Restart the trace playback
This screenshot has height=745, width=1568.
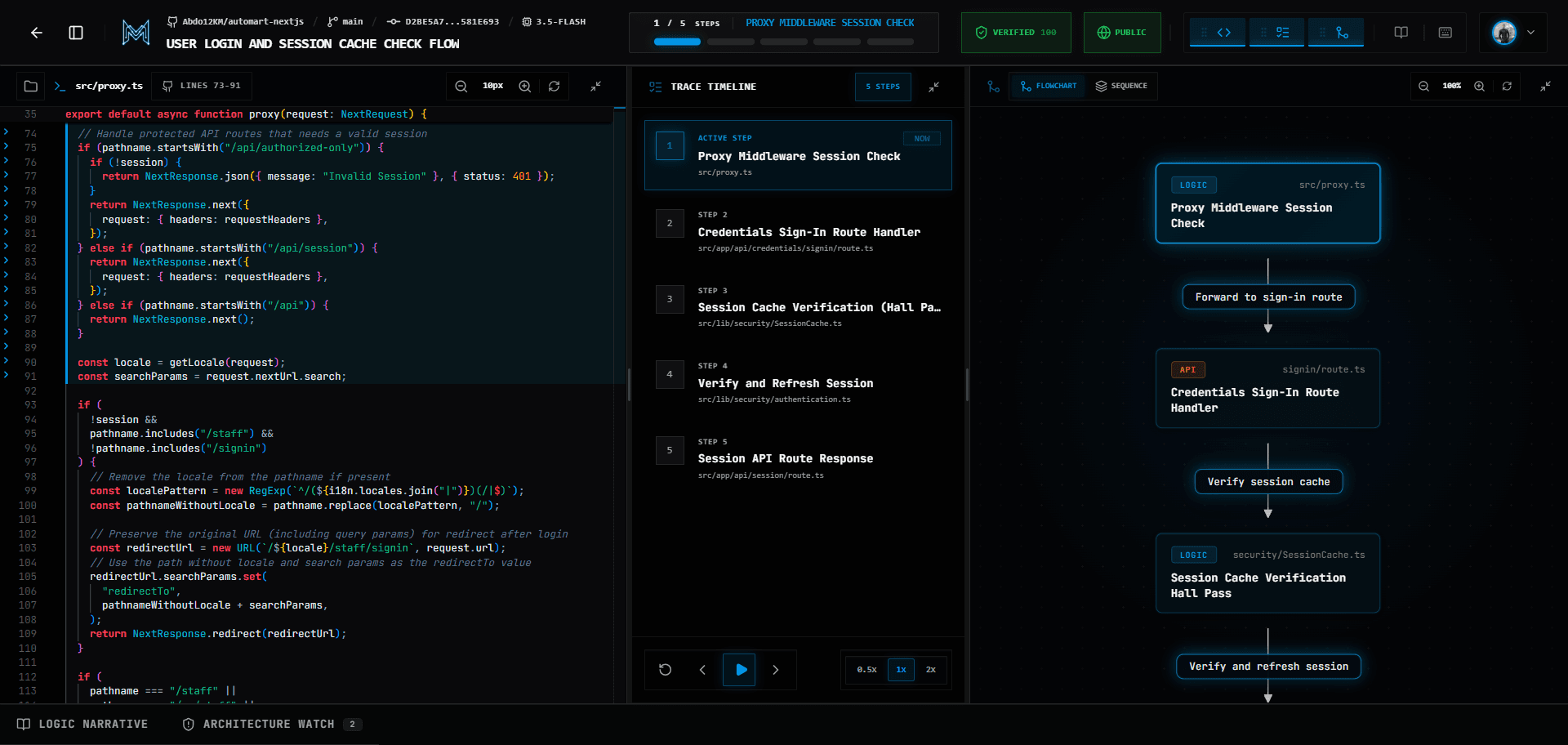tap(666, 670)
